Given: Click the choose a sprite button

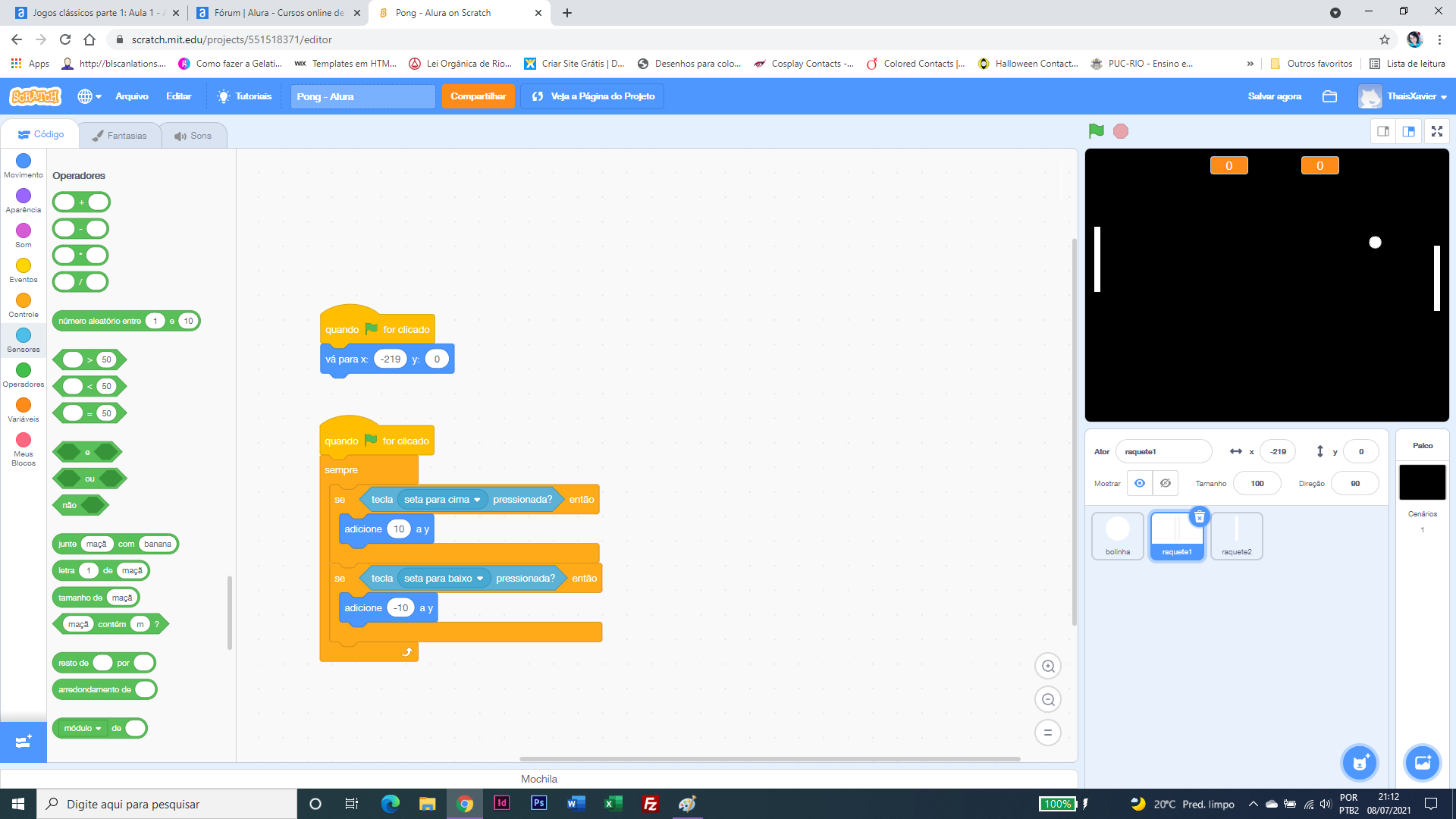Looking at the screenshot, I should click(1360, 763).
